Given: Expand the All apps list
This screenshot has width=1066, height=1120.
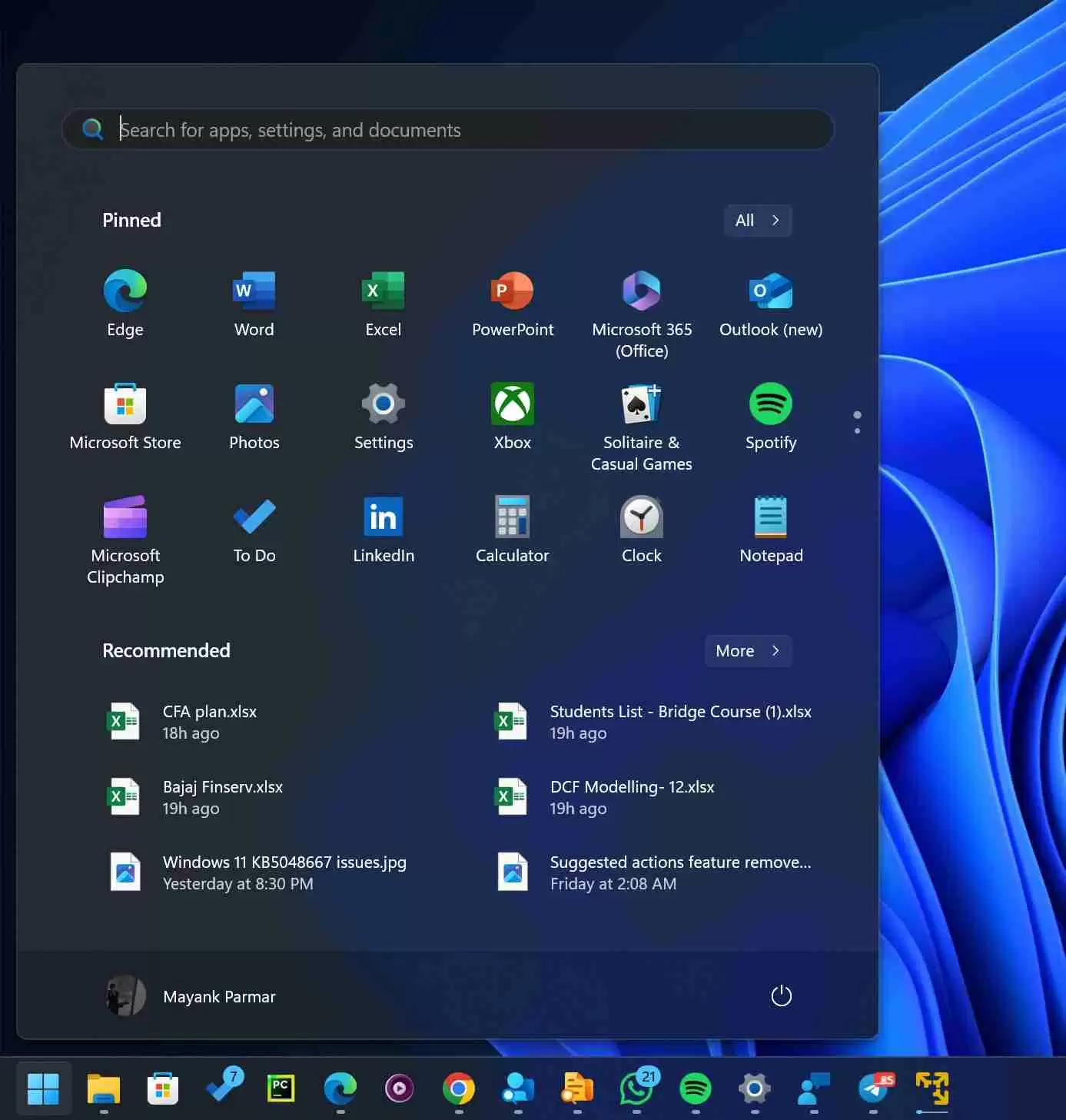Looking at the screenshot, I should tap(757, 221).
